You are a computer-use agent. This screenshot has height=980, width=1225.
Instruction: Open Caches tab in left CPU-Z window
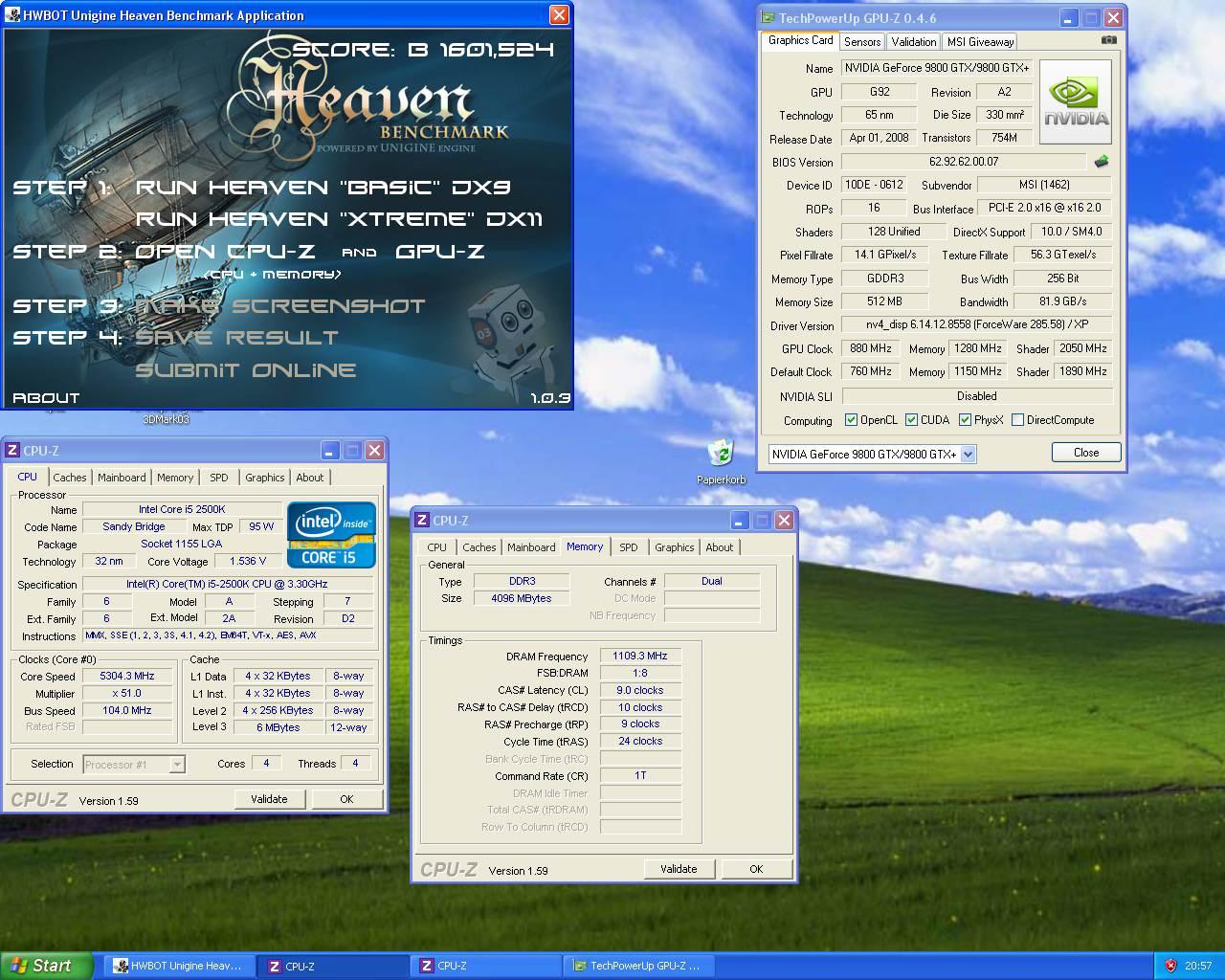[70, 478]
